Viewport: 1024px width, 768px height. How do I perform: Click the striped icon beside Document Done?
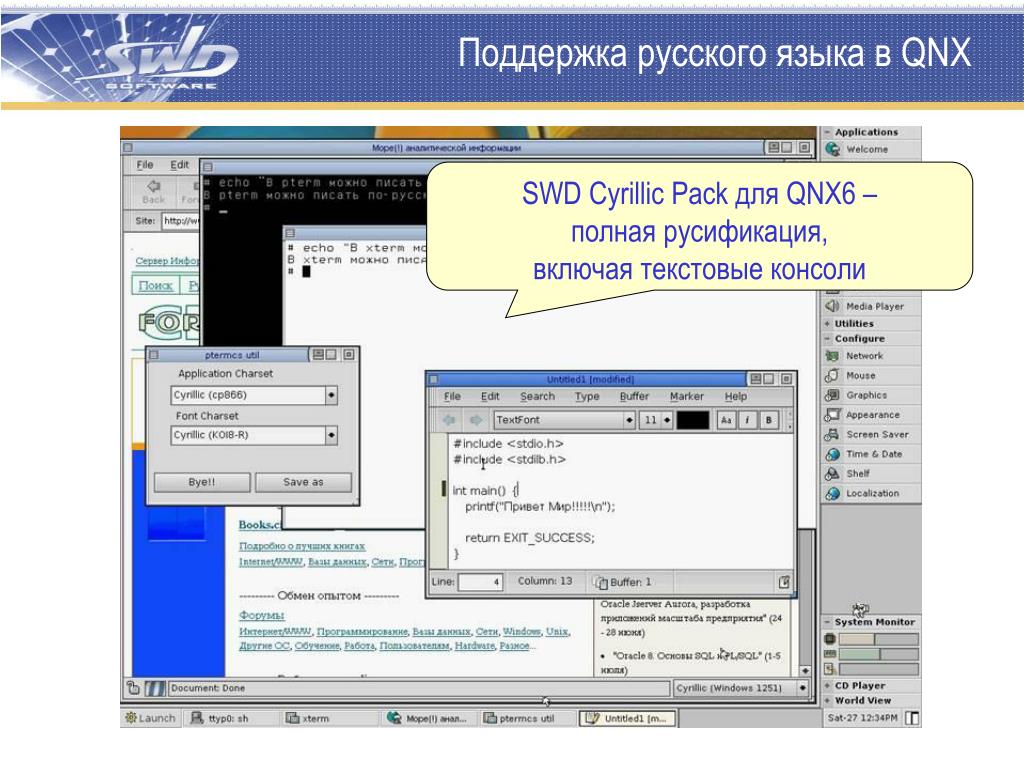155,688
